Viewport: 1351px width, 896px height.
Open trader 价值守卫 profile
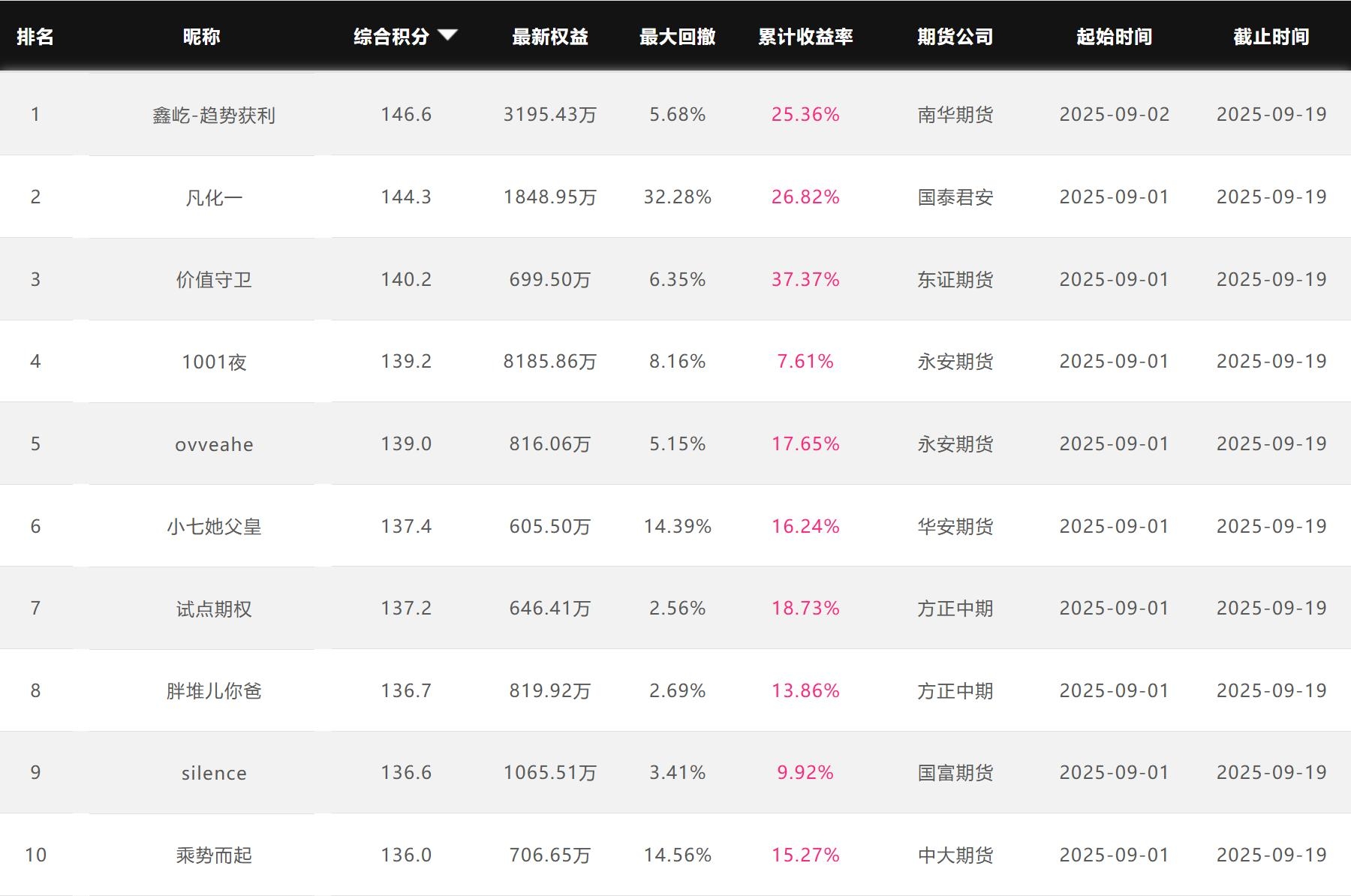point(214,280)
